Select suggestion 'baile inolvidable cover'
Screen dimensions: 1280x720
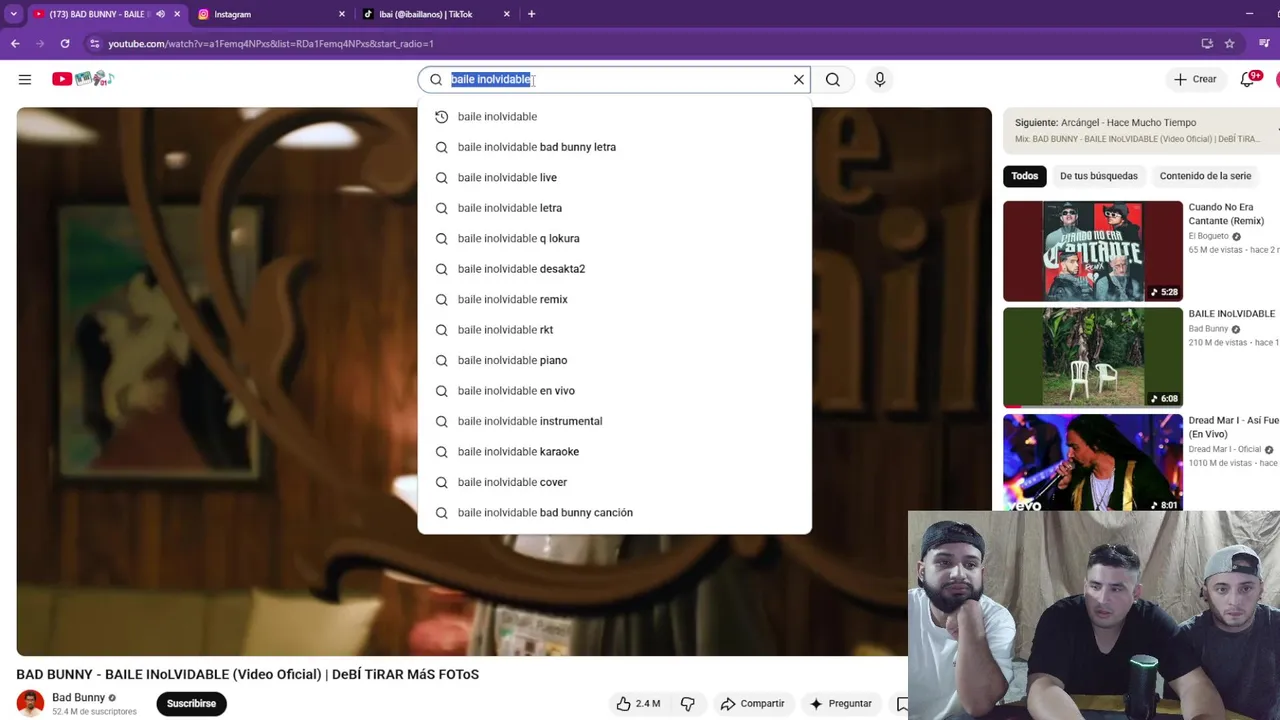click(x=614, y=482)
